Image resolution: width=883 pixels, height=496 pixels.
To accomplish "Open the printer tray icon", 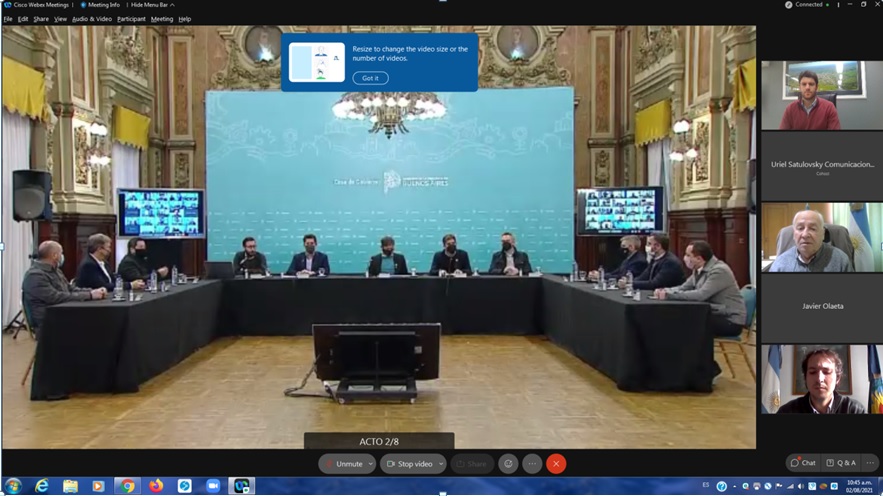I will 757,486.
